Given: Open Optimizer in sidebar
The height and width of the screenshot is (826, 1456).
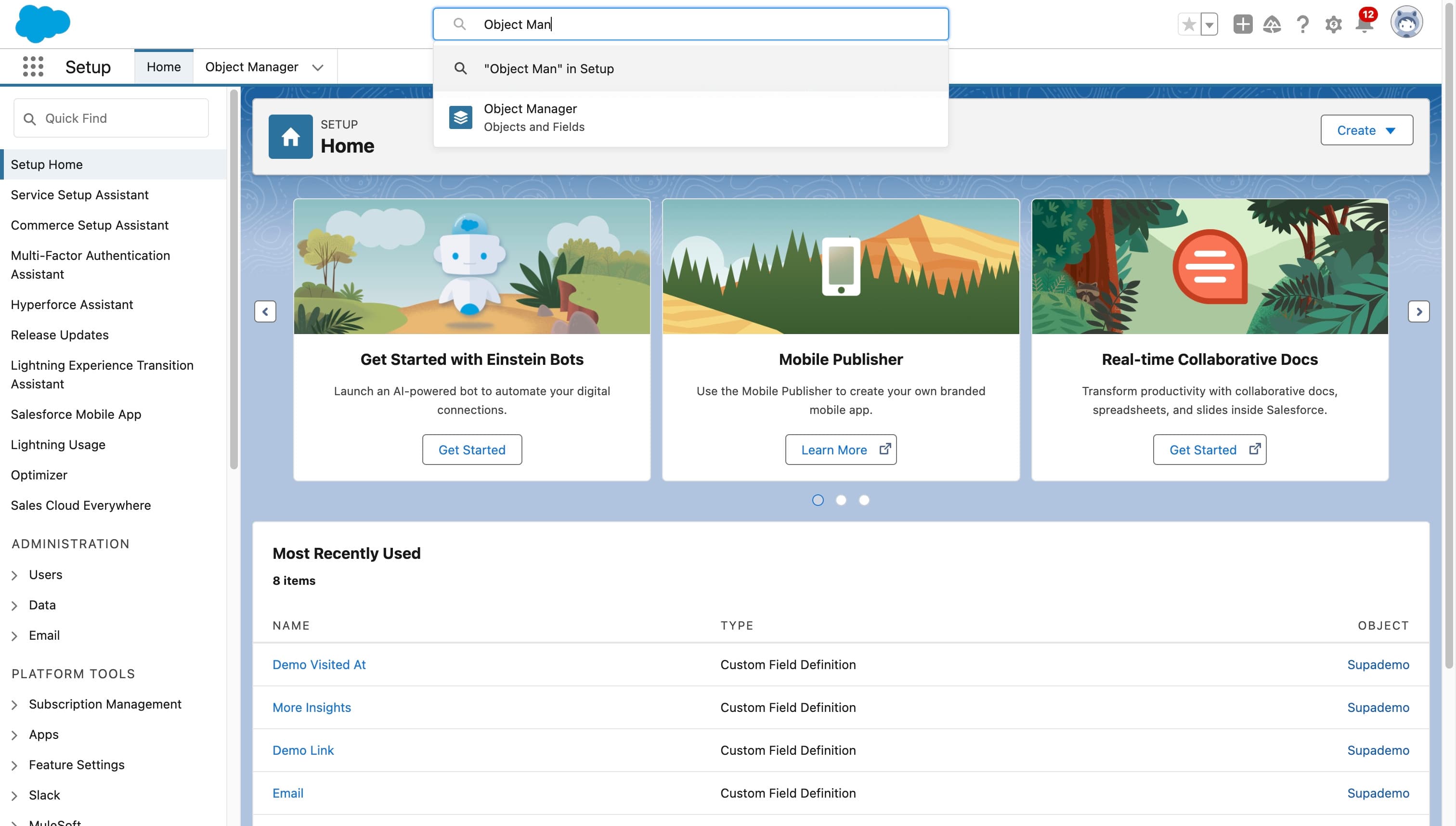Looking at the screenshot, I should [39, 475].
